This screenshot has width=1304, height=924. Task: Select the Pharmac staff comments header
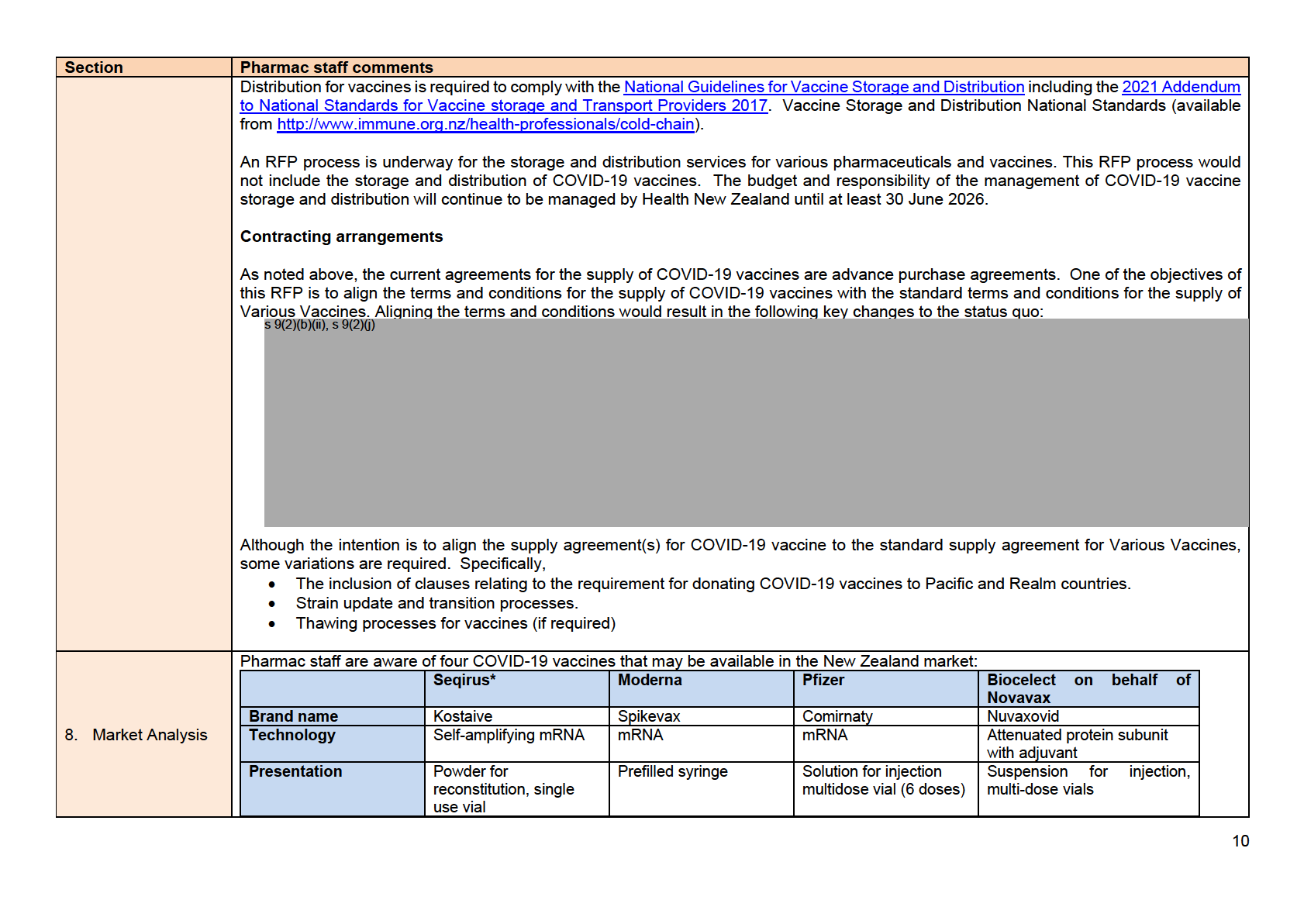(336, 67)
